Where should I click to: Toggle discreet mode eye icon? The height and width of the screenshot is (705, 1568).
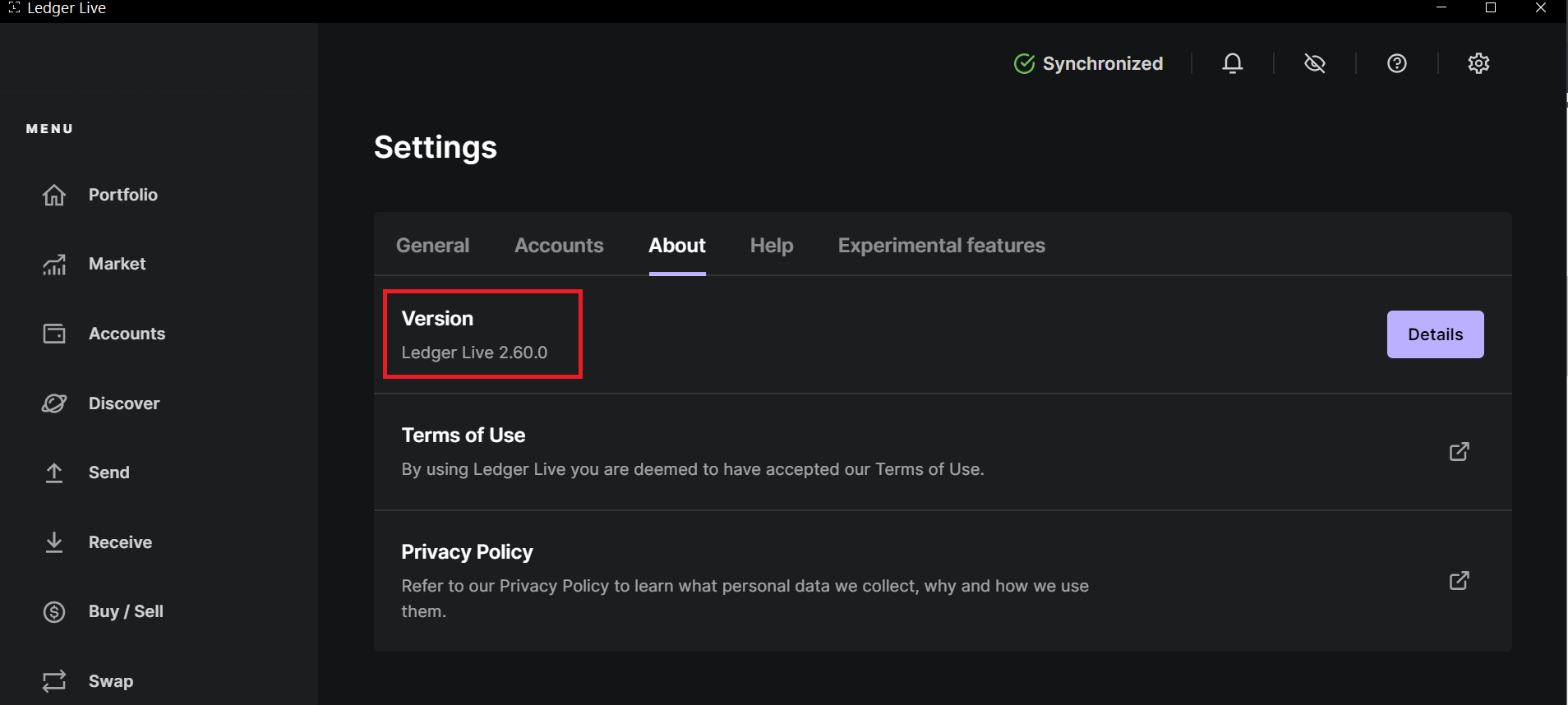[1314, 63]
